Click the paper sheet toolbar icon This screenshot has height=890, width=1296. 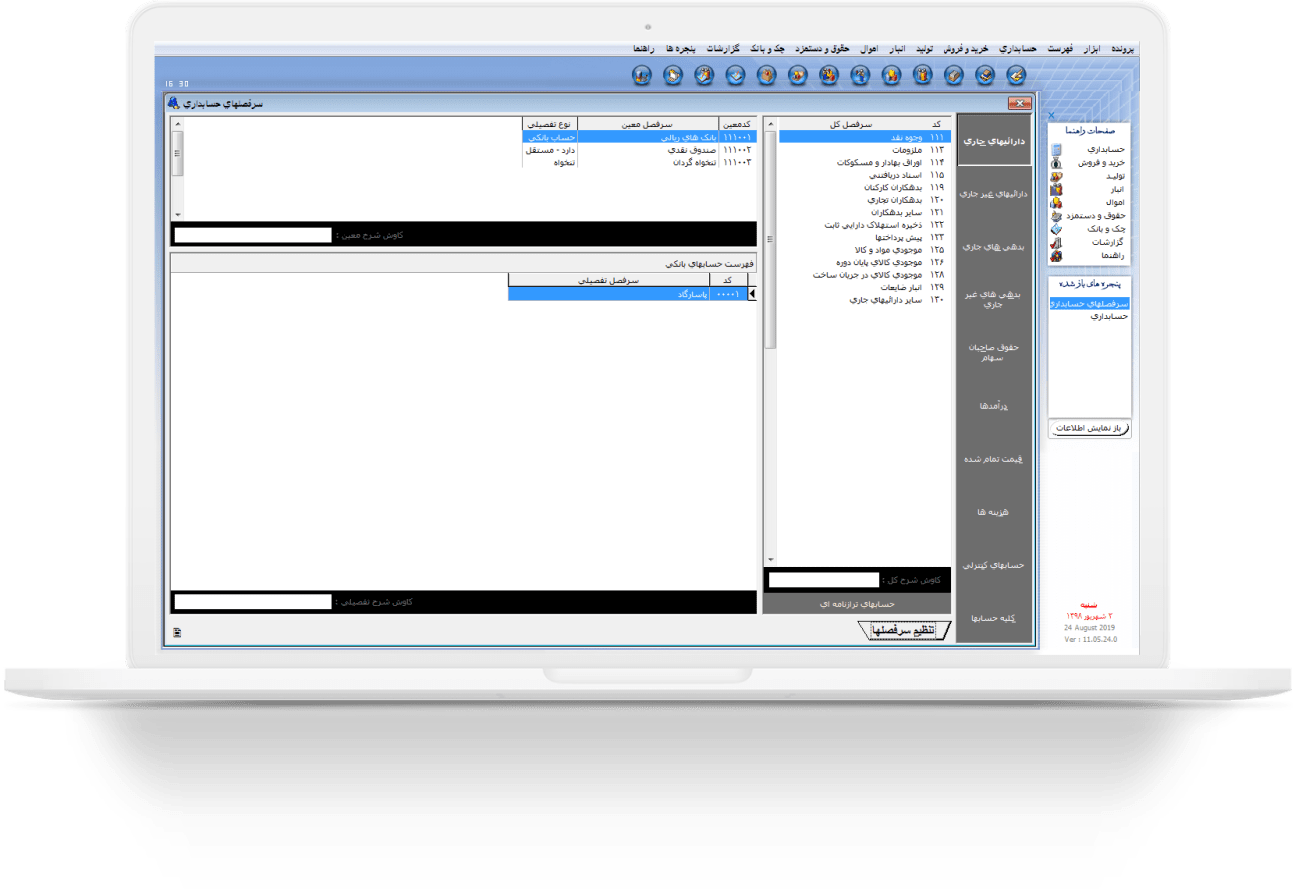(674, 74)
